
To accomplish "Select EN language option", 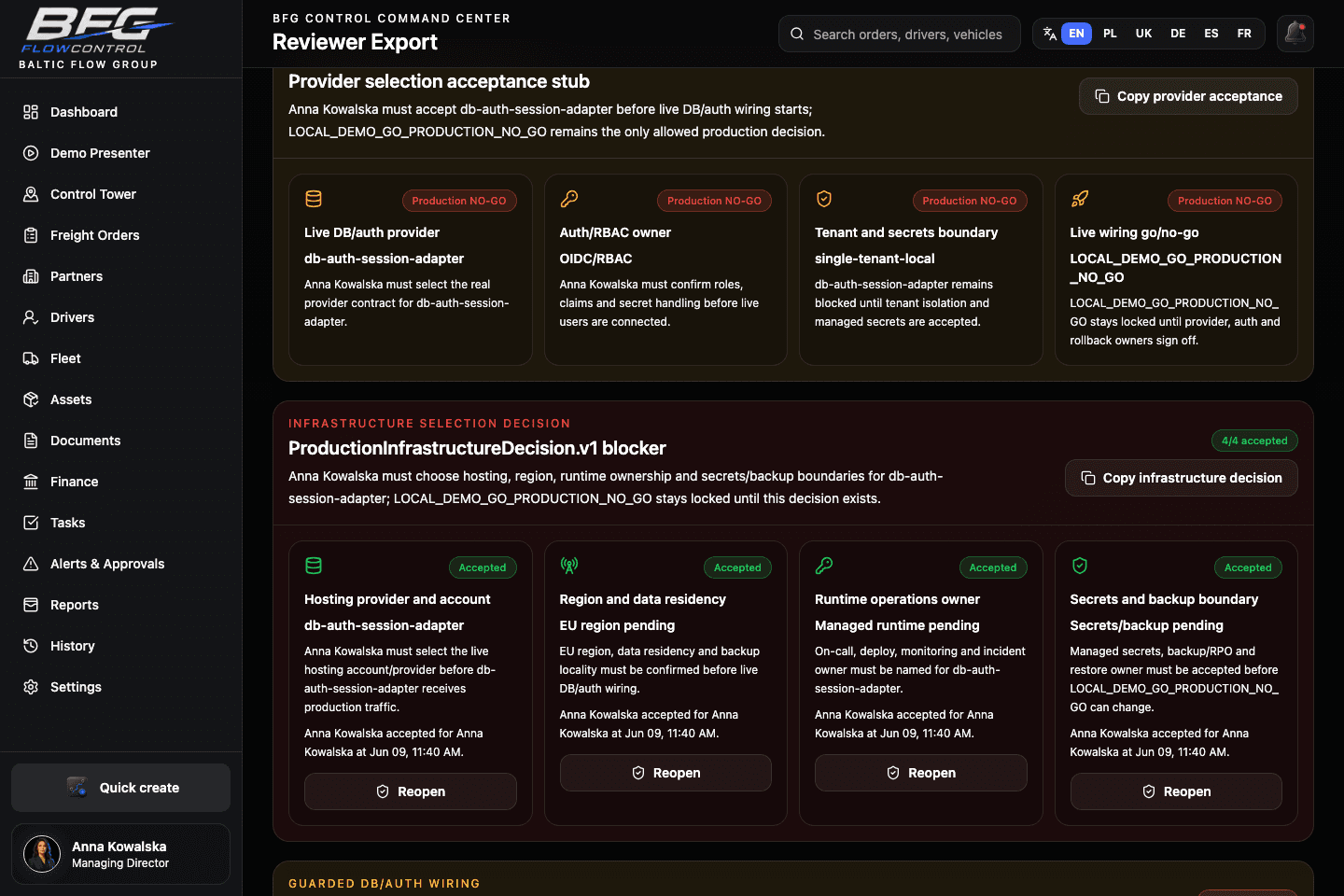I will 1076,34.
